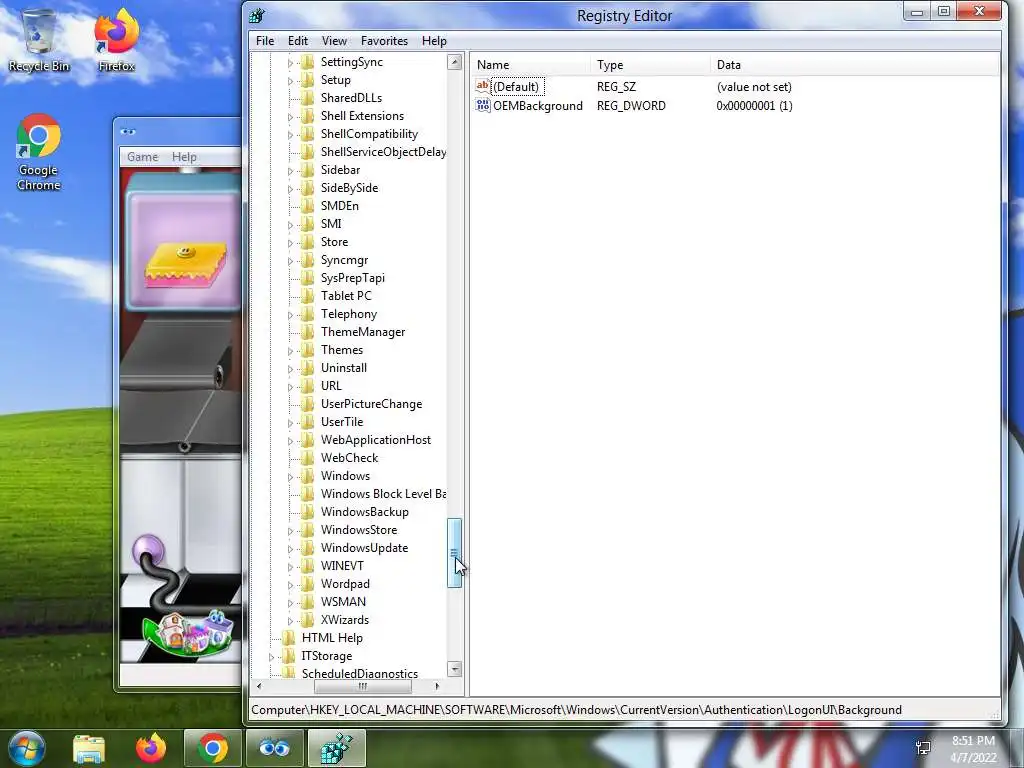
Task: Select the SharedDLLs key
Action: [351, 98]
